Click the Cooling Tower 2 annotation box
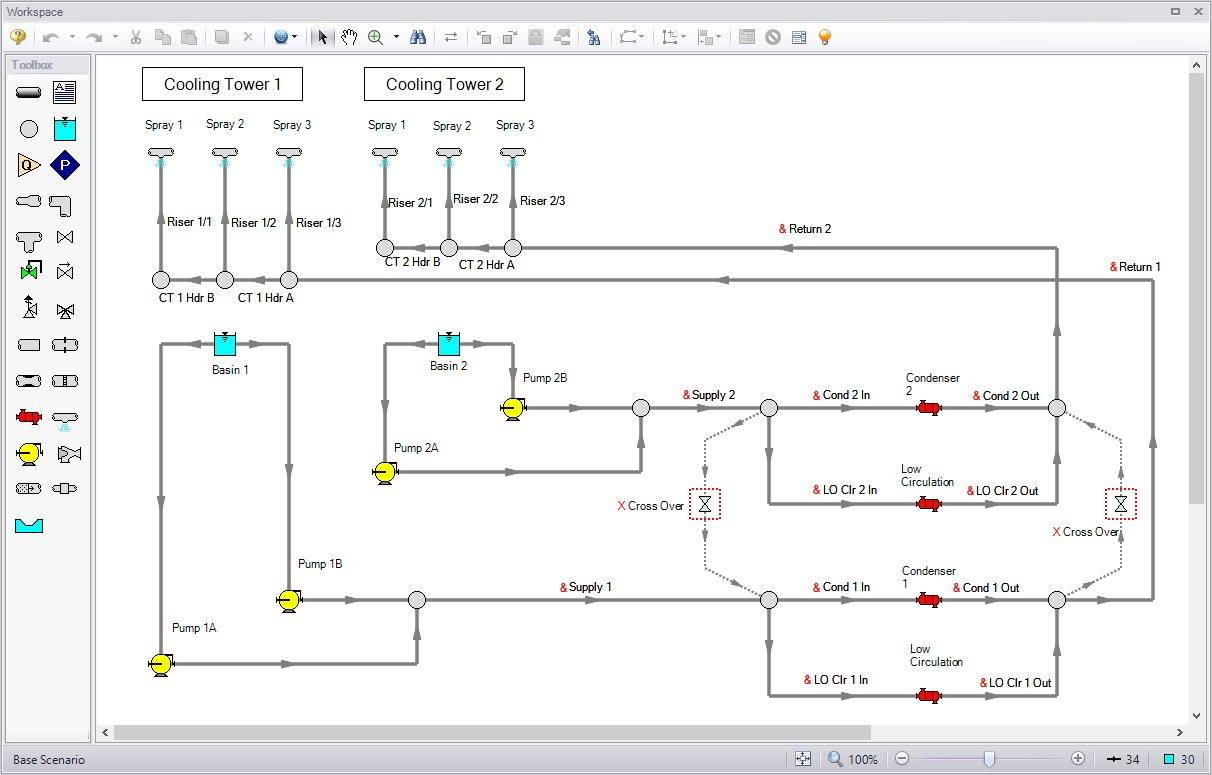The width and height of the screenshot is (1212, 775). click(444, 84)
